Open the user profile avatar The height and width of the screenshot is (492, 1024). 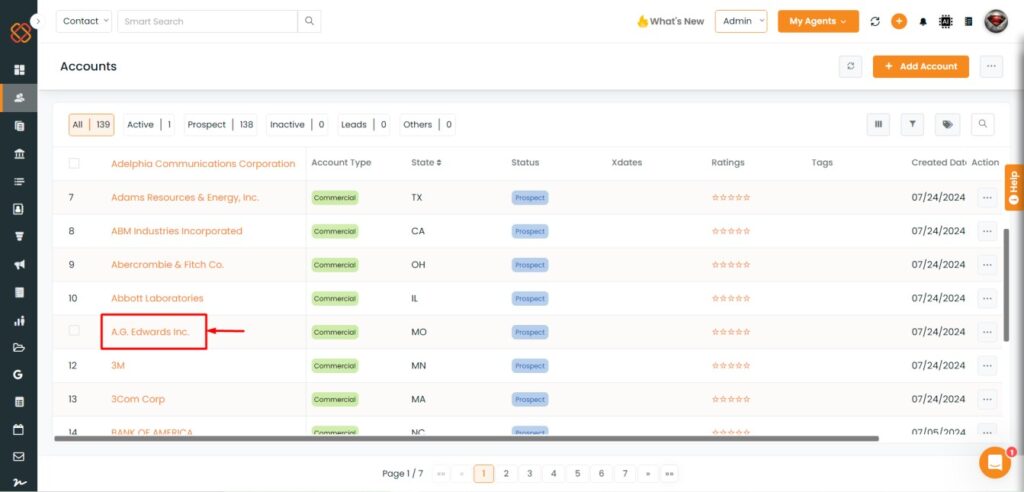(x=996, y=22)
